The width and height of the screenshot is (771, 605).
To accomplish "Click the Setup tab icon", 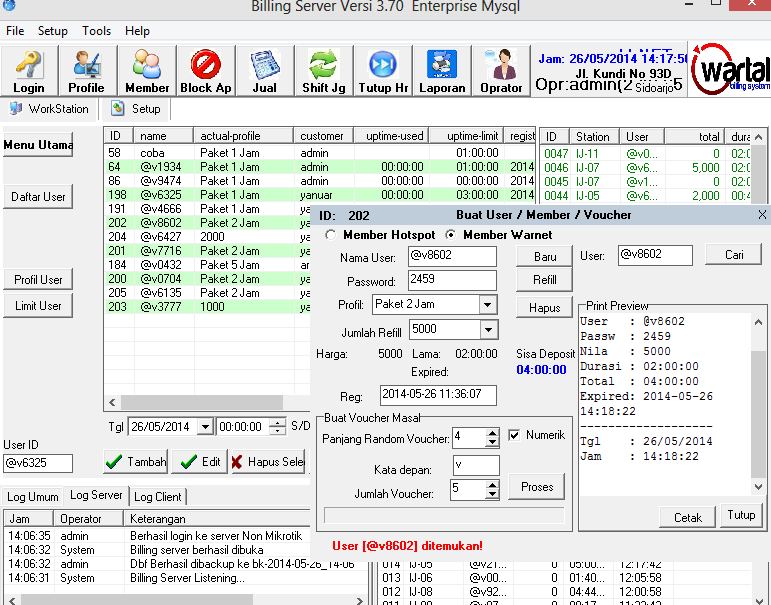I will pos(117,108).
